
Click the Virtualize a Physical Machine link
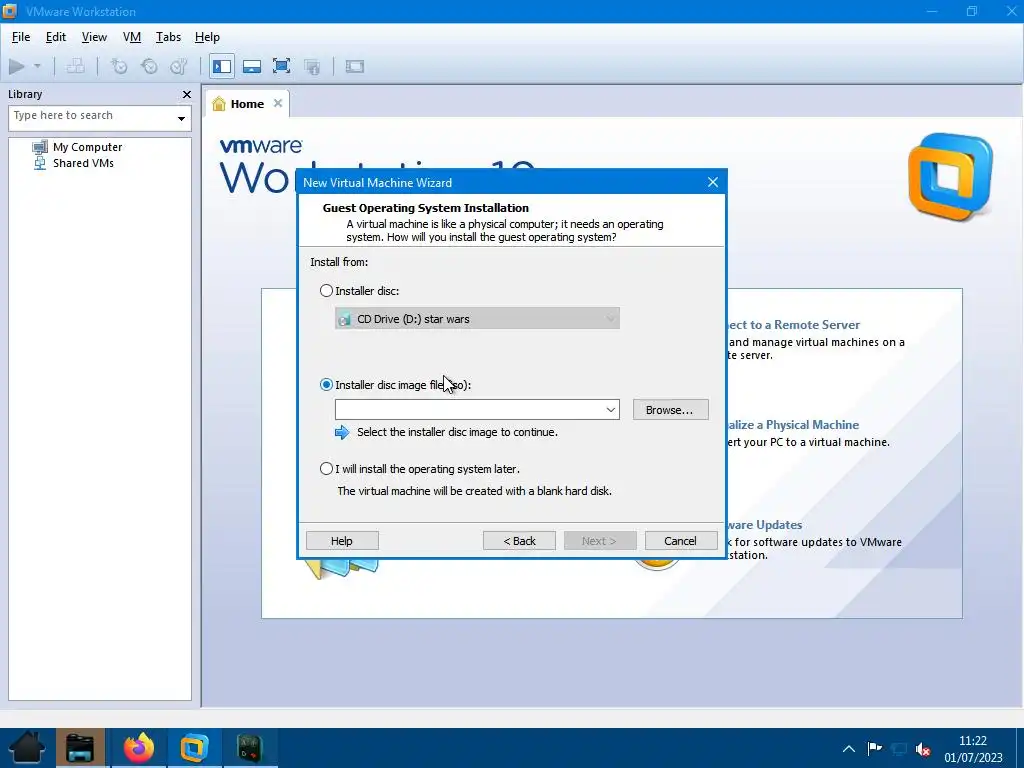[792, 424]
